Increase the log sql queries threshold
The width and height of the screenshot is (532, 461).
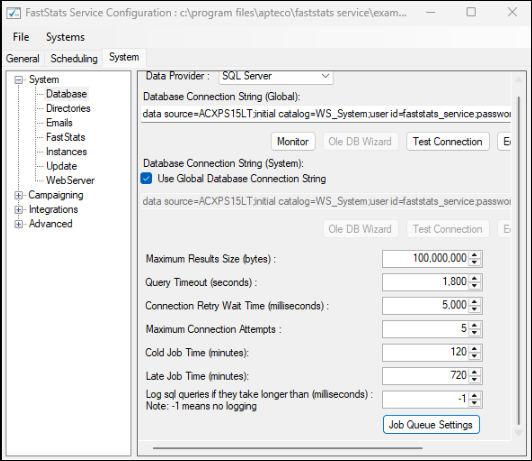point(475,396)
